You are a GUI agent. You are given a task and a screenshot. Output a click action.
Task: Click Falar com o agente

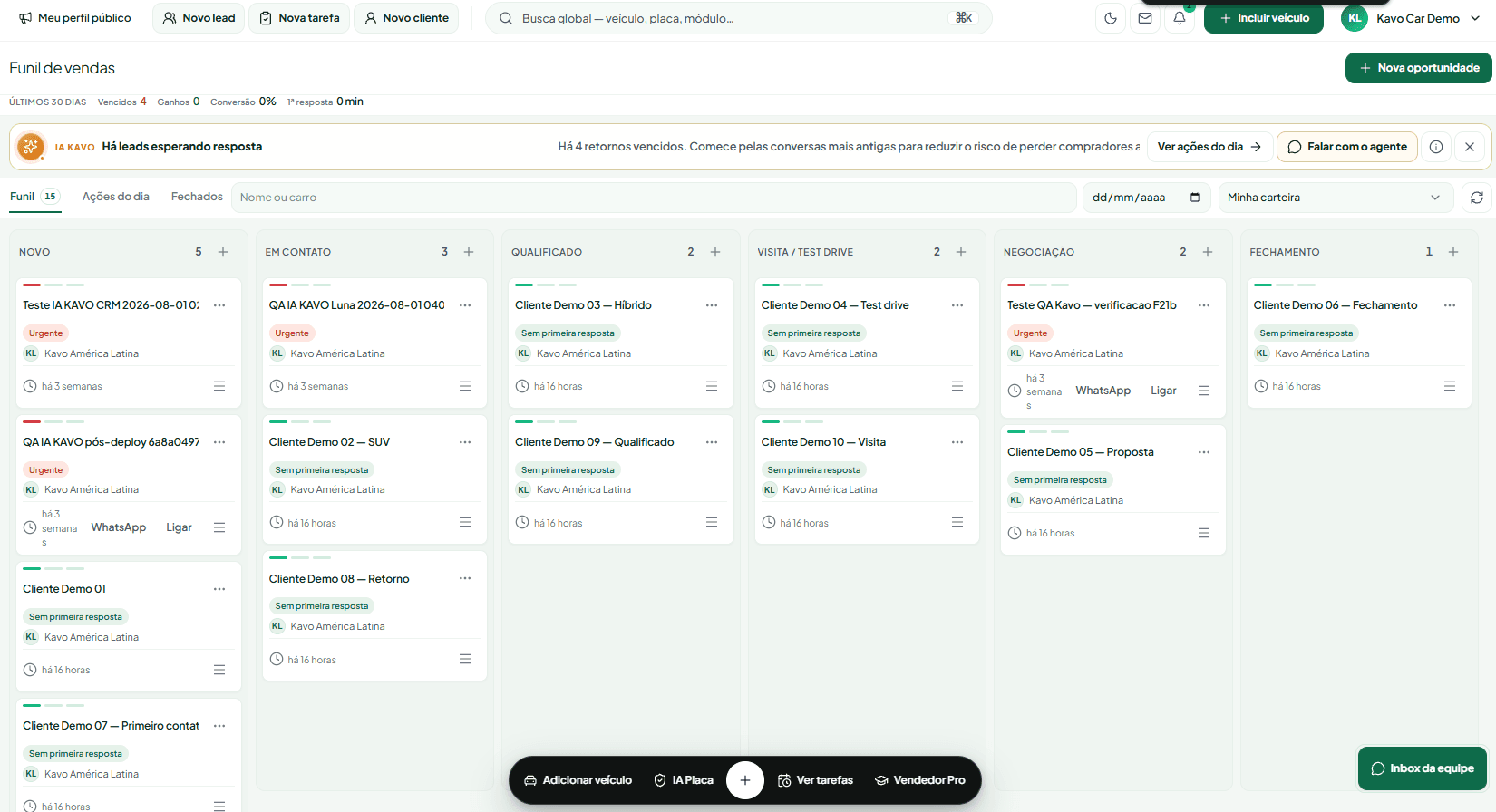[x=1347, y=147]
